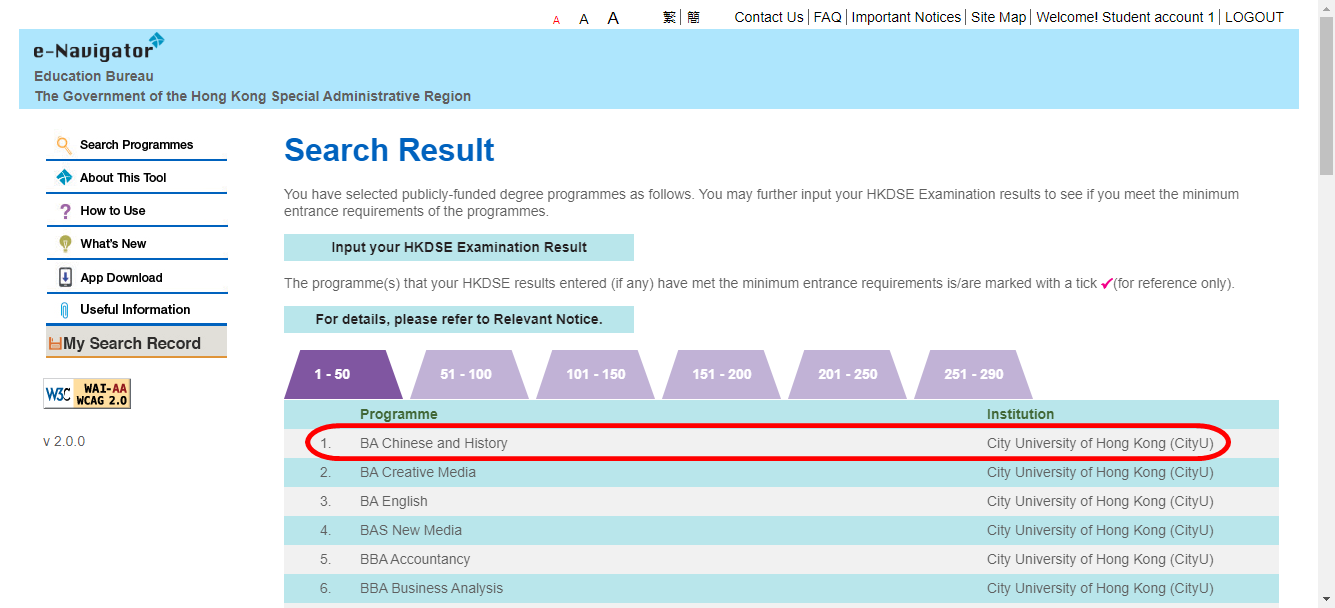The width and height of the screenshot is (1335, 608).
Task: Open How to Use menu item
Action: (x=113, y=211)
